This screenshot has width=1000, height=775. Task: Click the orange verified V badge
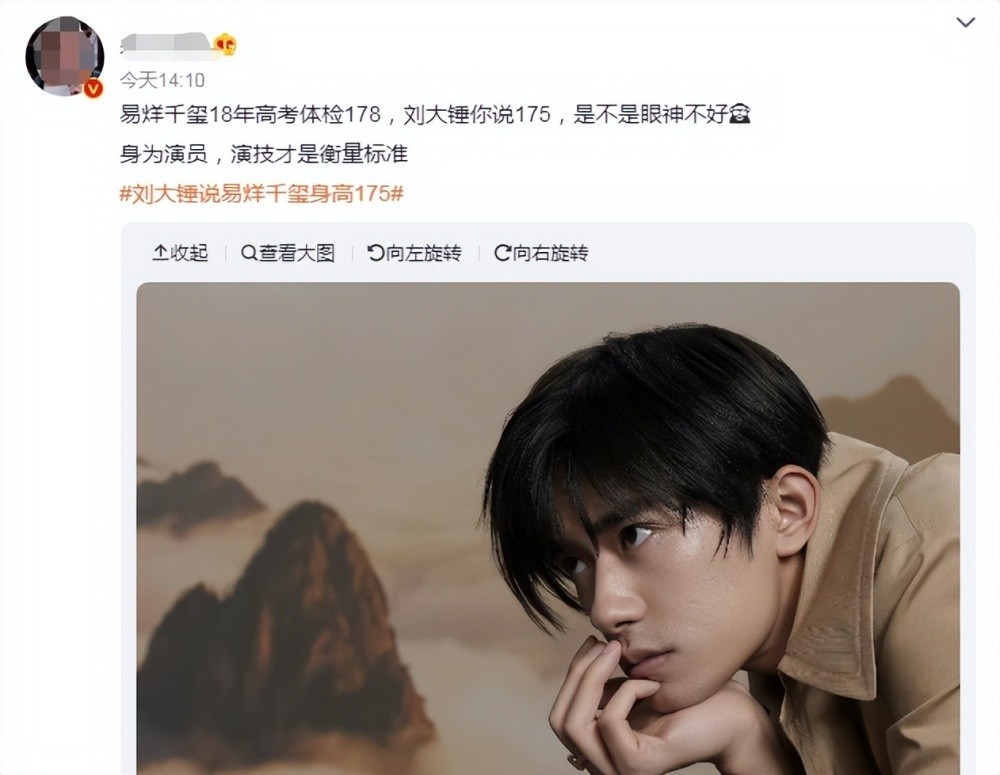[94, 88]
